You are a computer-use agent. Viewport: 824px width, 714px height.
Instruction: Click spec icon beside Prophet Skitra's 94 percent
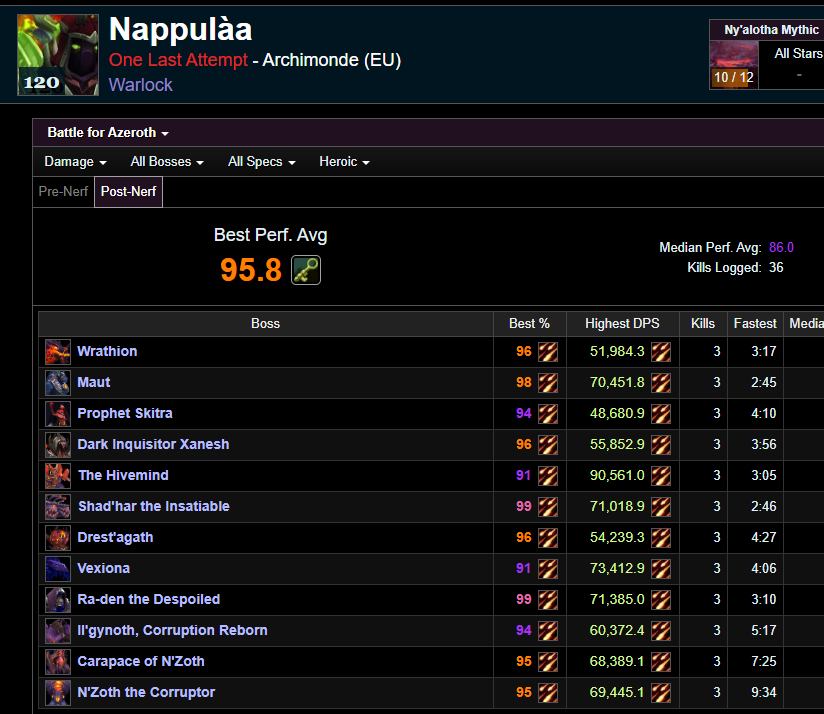click(x=548, y=413)
